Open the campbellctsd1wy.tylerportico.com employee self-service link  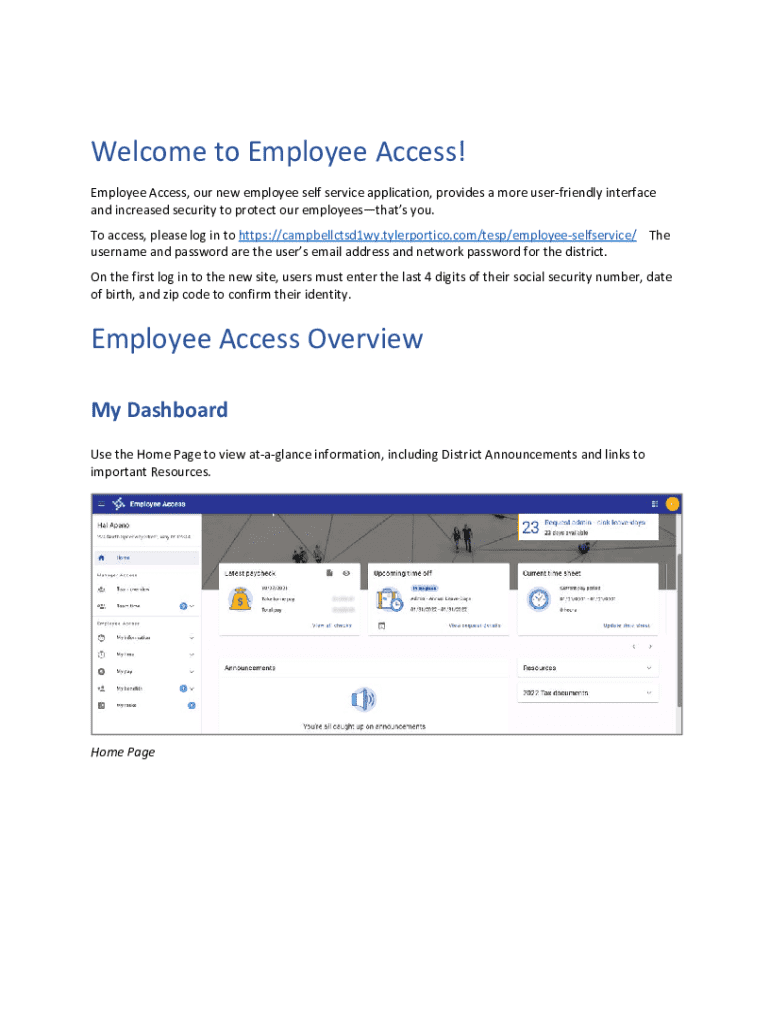tap(437, 235)
